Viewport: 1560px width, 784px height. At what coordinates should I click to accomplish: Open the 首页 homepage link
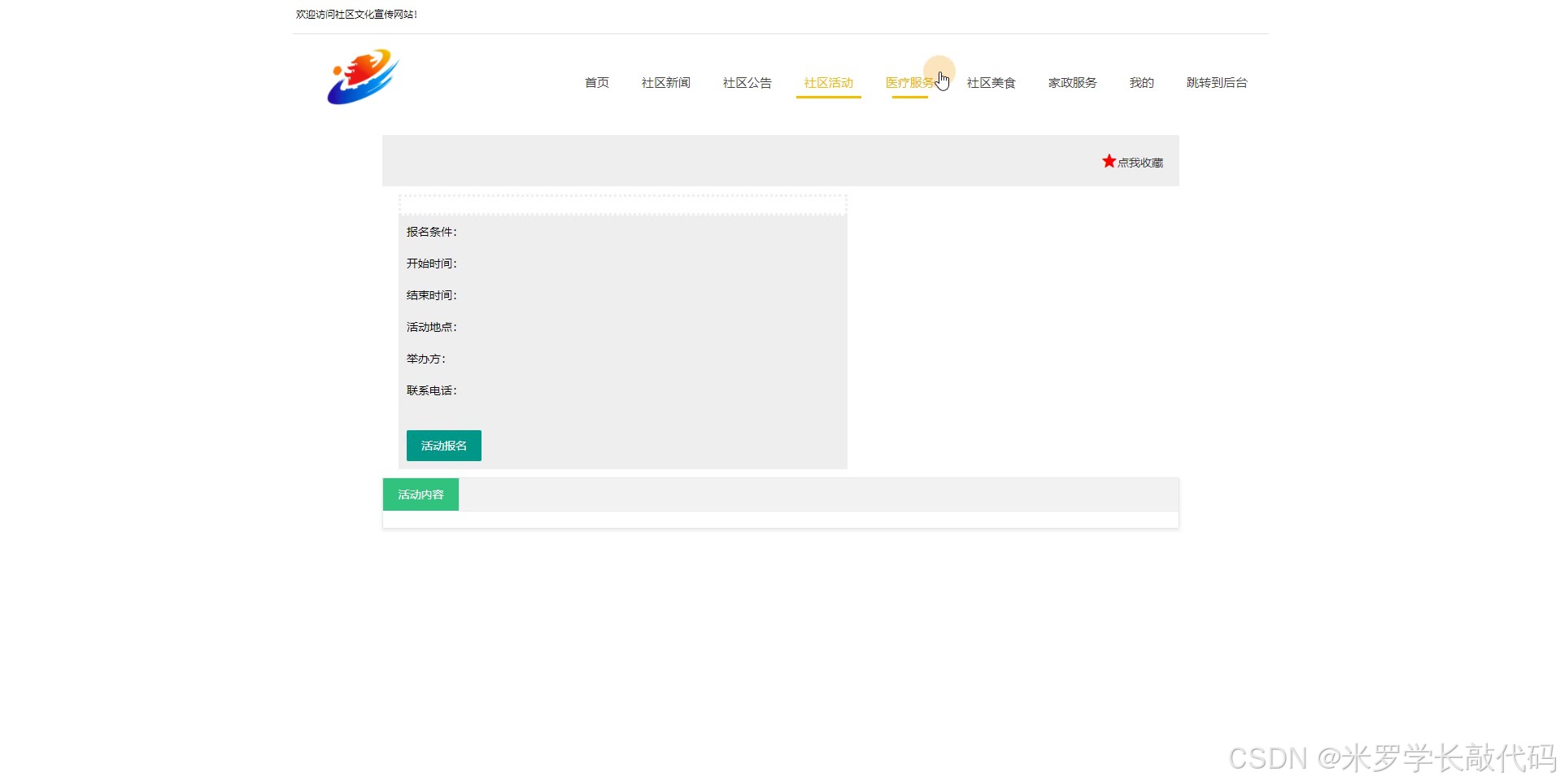click(x=595, y=82)
